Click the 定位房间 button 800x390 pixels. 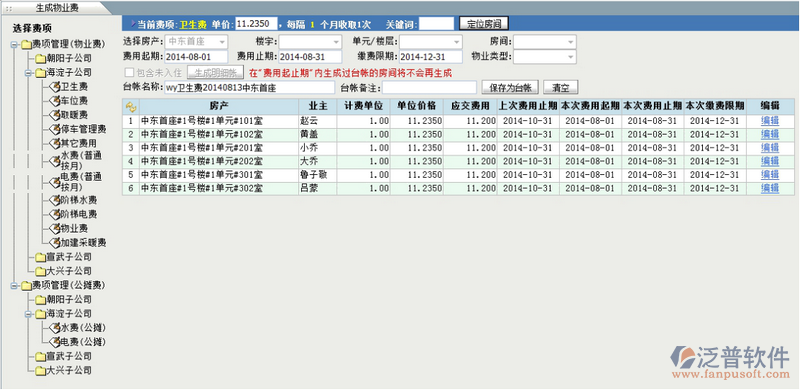pos(484,24)
